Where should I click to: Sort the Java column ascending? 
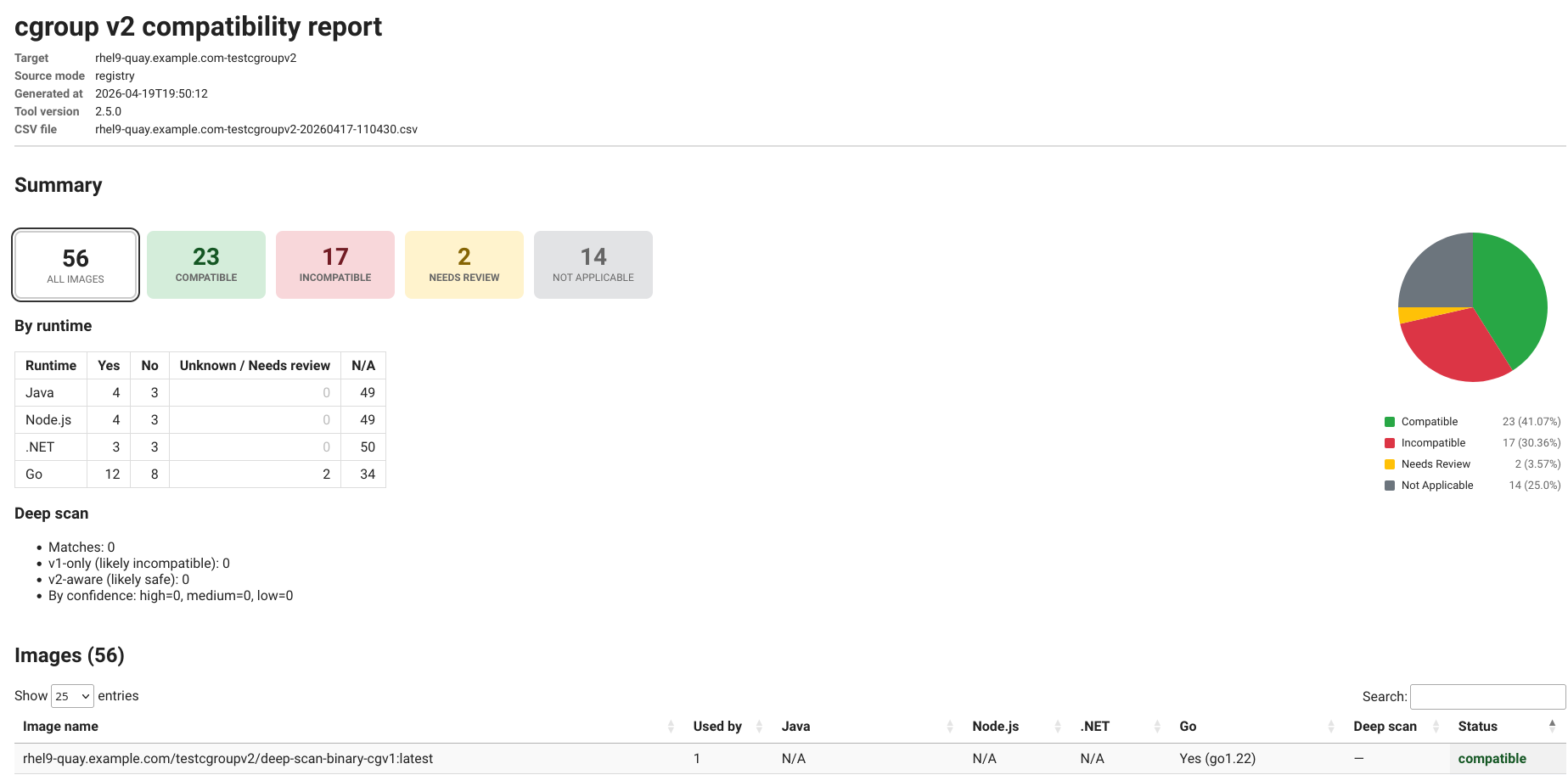click(795, 727)
